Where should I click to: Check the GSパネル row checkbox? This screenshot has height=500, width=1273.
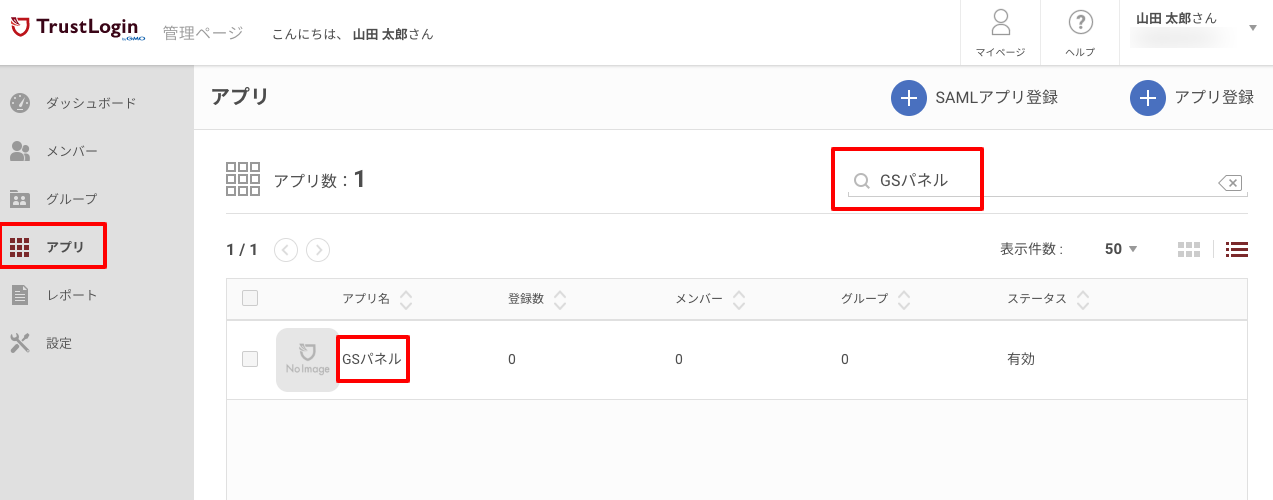click(250, 359)
